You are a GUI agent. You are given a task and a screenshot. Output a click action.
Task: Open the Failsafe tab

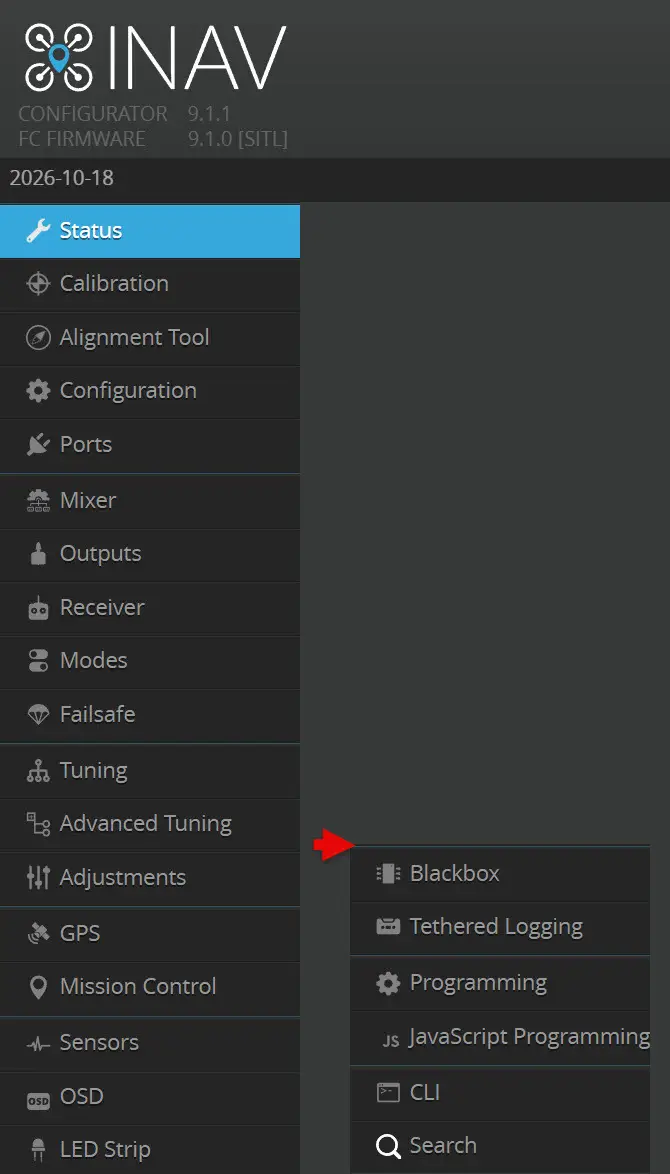pos(150,715)
